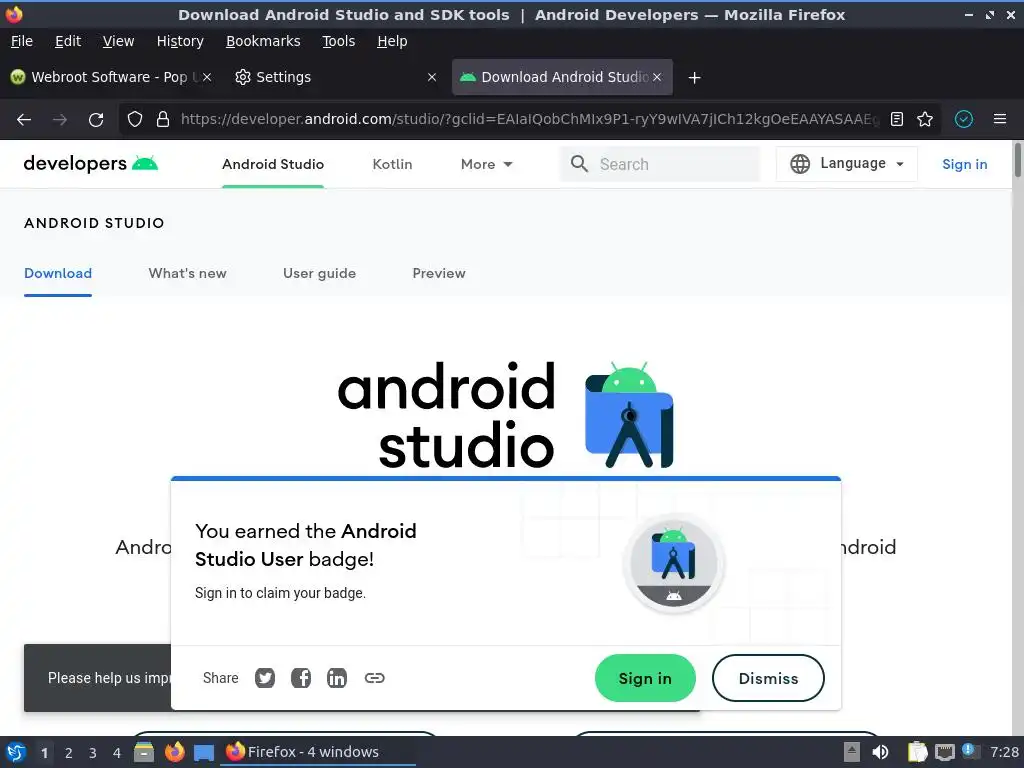Launch Firefox from the taskbar launcher

174,752
